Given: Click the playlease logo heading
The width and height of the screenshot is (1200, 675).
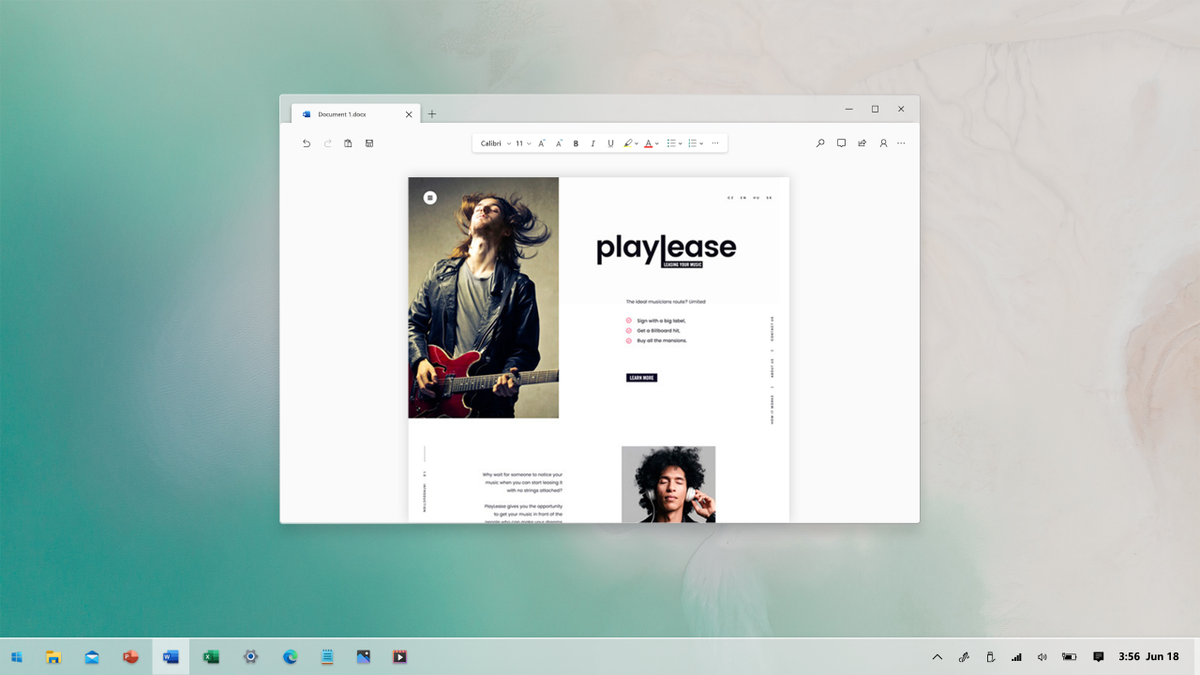Looking at the screenshot, I should [666, 249].
